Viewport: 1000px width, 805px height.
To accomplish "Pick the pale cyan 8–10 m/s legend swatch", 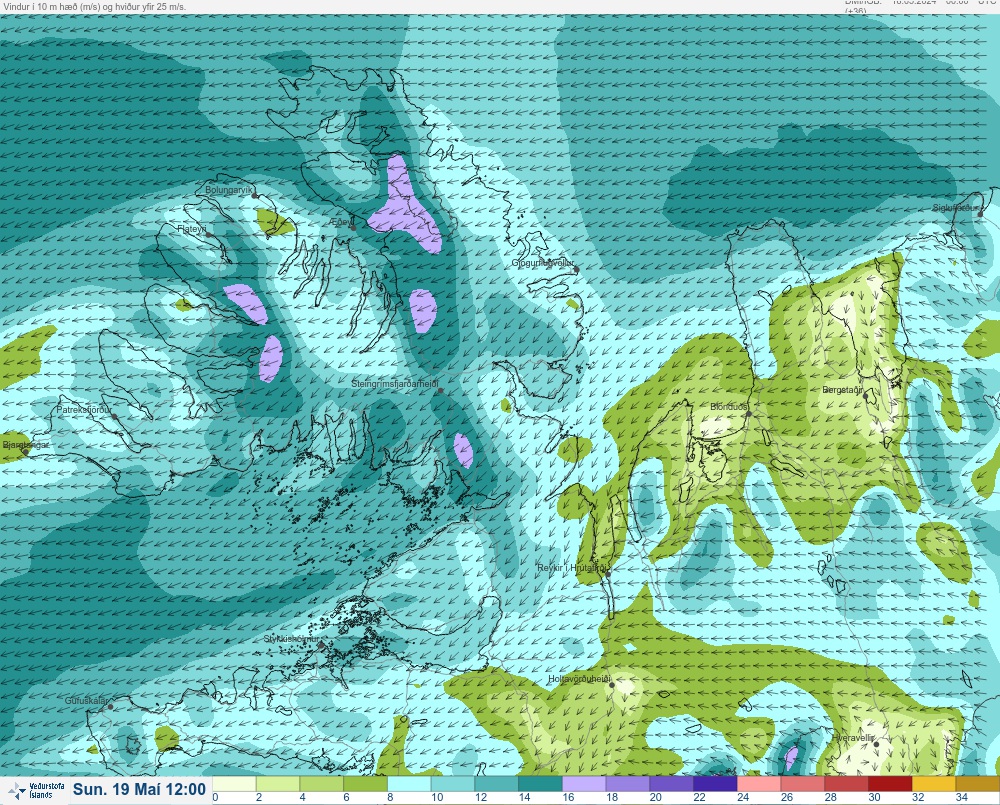I will pyautogui.click(x=409, y=783).
